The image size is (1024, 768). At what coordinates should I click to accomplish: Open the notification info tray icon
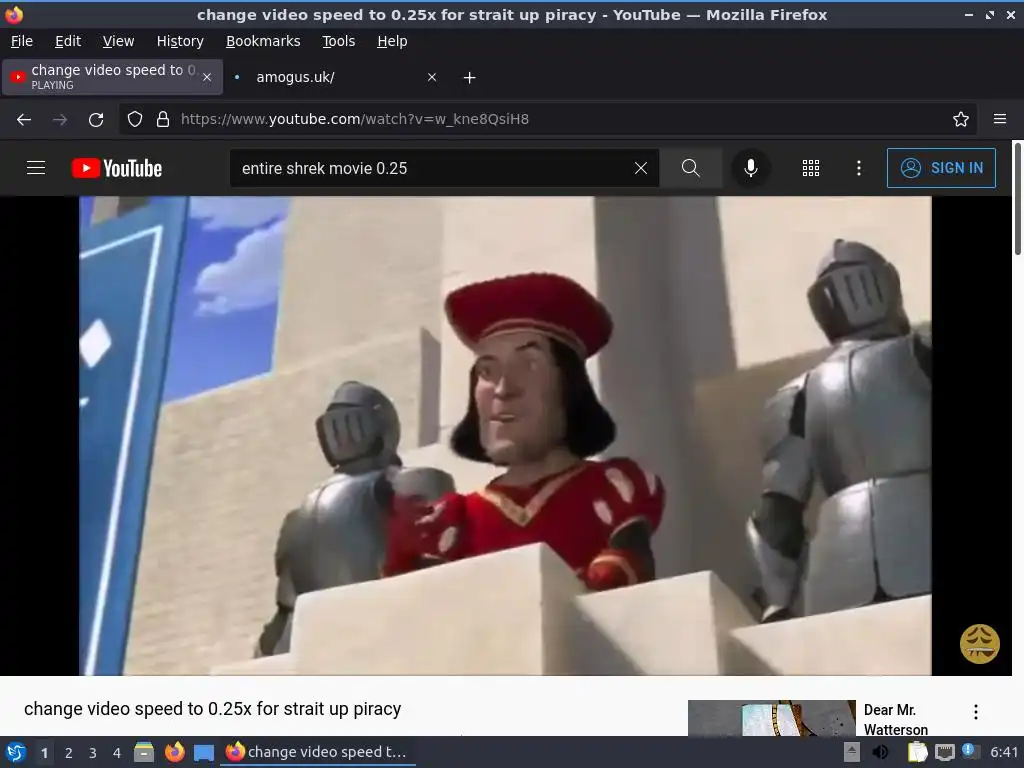[x=970, y=751]
